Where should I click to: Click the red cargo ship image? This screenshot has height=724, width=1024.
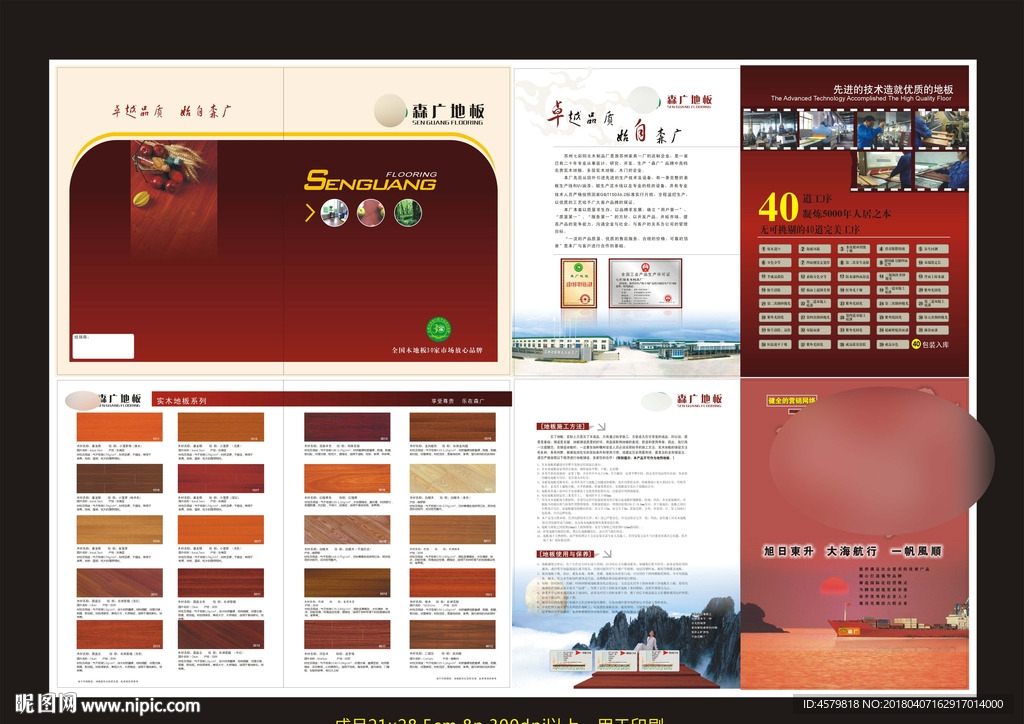point(899,622)
